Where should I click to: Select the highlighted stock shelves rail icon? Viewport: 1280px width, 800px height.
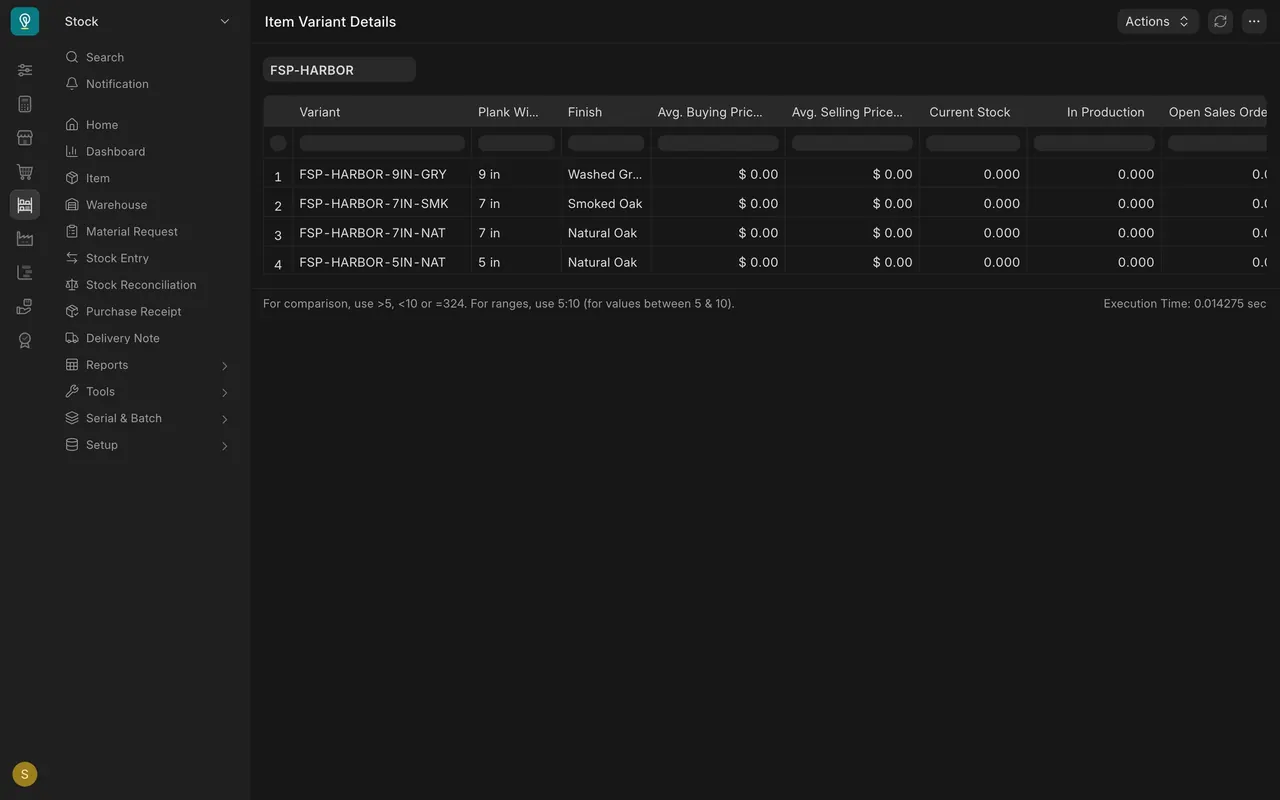point(25,205)
